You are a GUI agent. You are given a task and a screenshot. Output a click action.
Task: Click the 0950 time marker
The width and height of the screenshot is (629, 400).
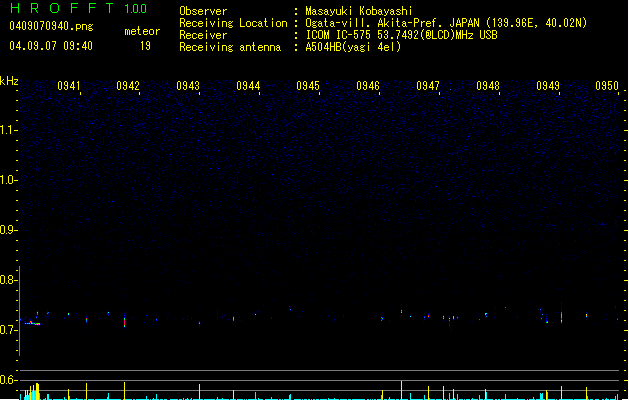[x=607, y=86]
